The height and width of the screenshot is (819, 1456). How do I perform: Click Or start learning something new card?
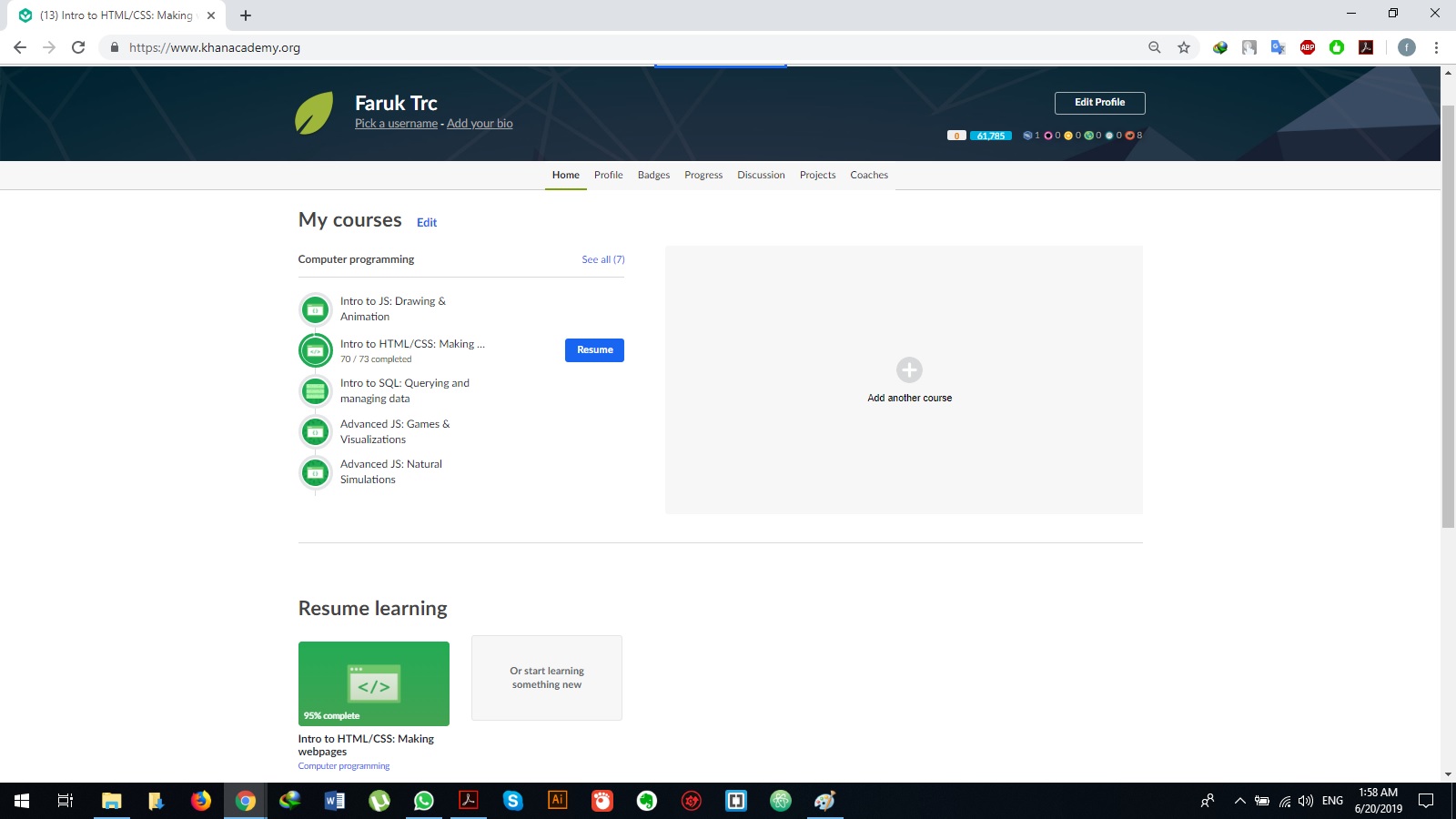(x=547, y=678)
